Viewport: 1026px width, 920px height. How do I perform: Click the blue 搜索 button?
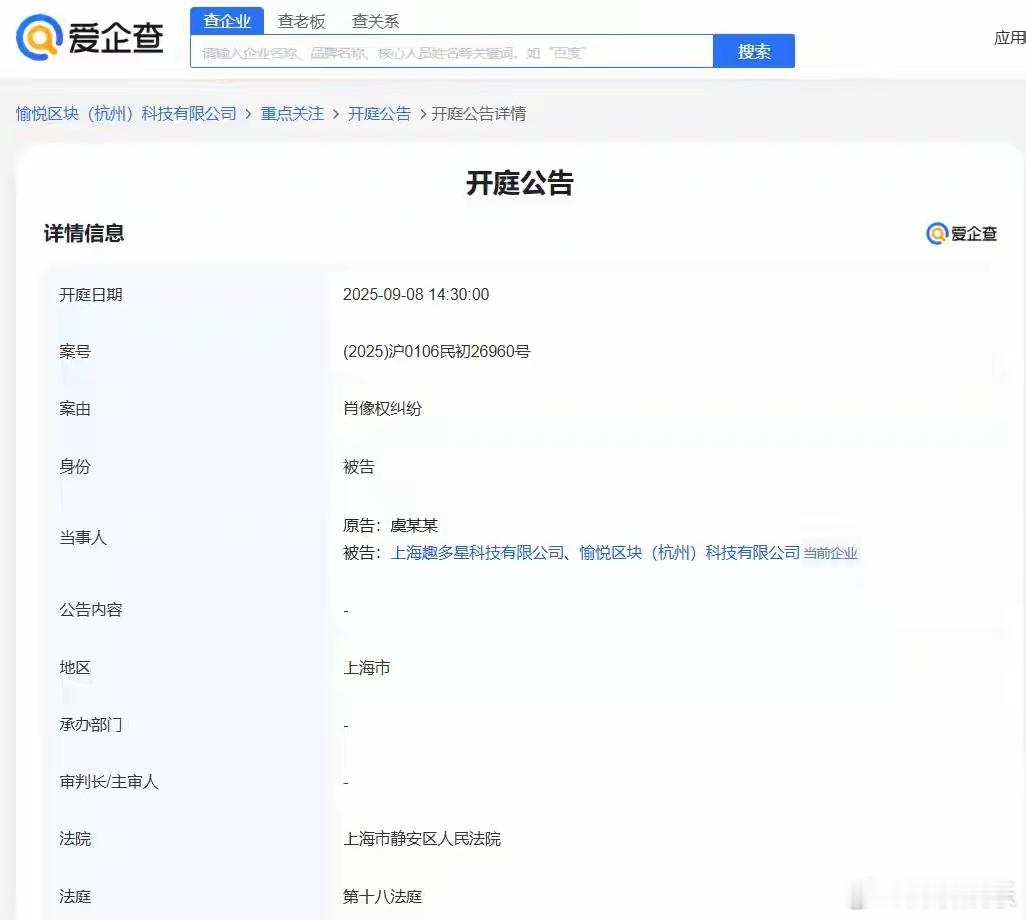754,51
